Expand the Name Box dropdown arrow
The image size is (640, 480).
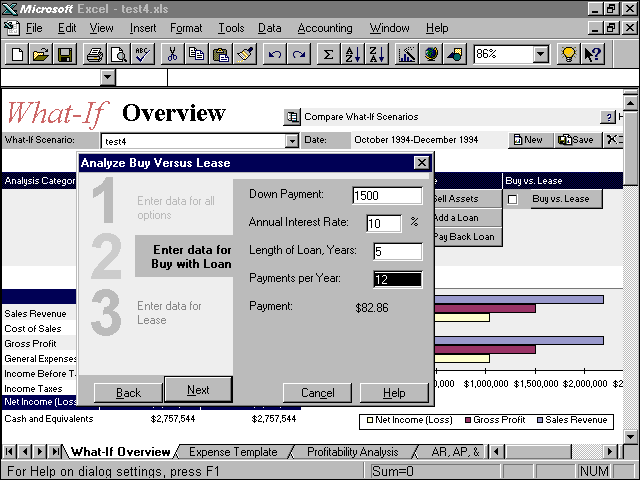[x=108, y=77]
